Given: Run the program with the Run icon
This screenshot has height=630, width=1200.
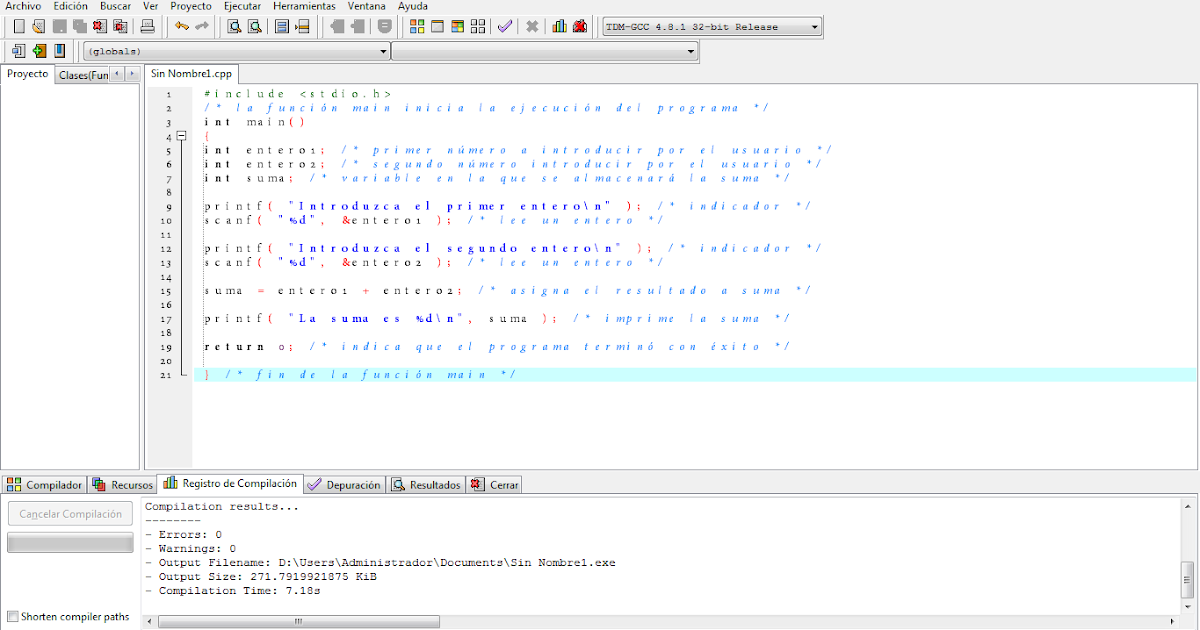Looking at the screenshot, I should [x=438, y=26].
